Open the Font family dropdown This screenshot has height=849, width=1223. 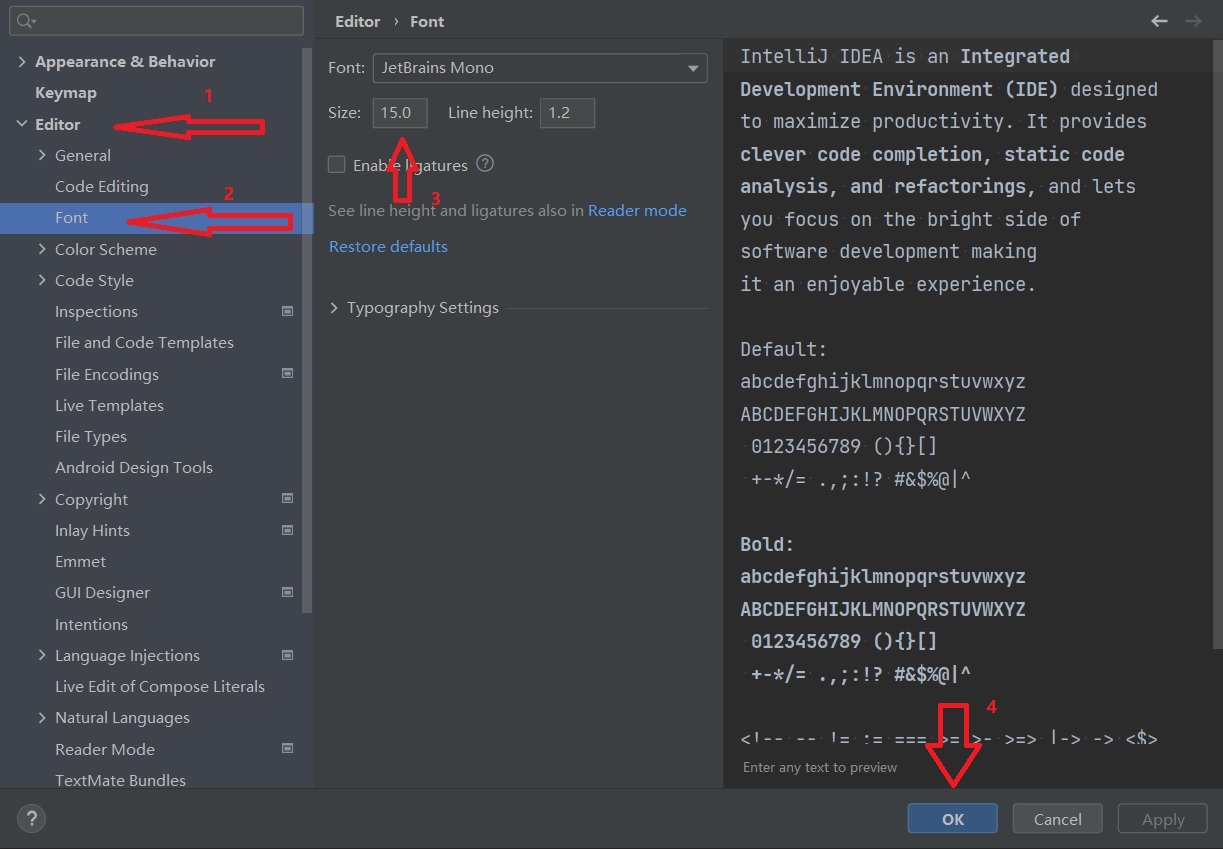(x=540, y=68)
